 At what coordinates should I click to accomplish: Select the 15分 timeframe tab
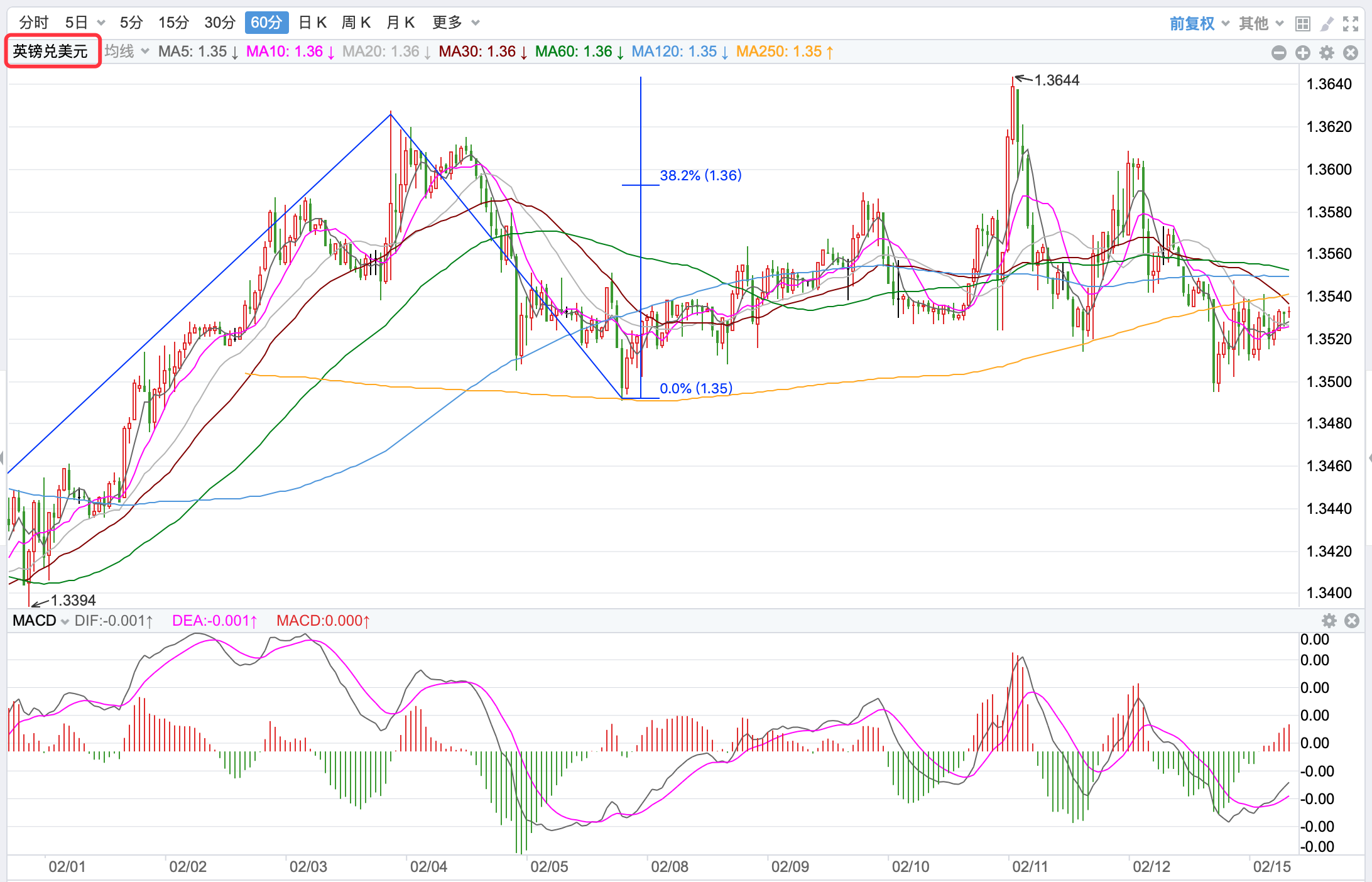(173, 23)
